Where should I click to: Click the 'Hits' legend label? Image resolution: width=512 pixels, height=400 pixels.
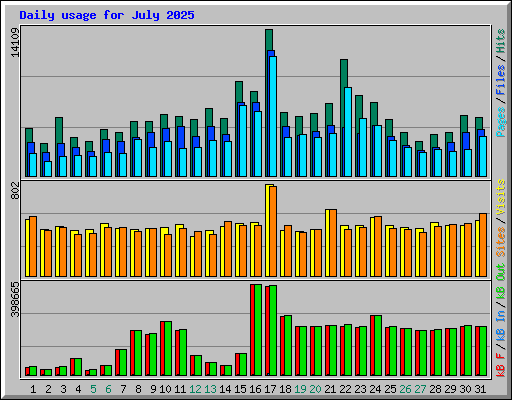point(501,41)
